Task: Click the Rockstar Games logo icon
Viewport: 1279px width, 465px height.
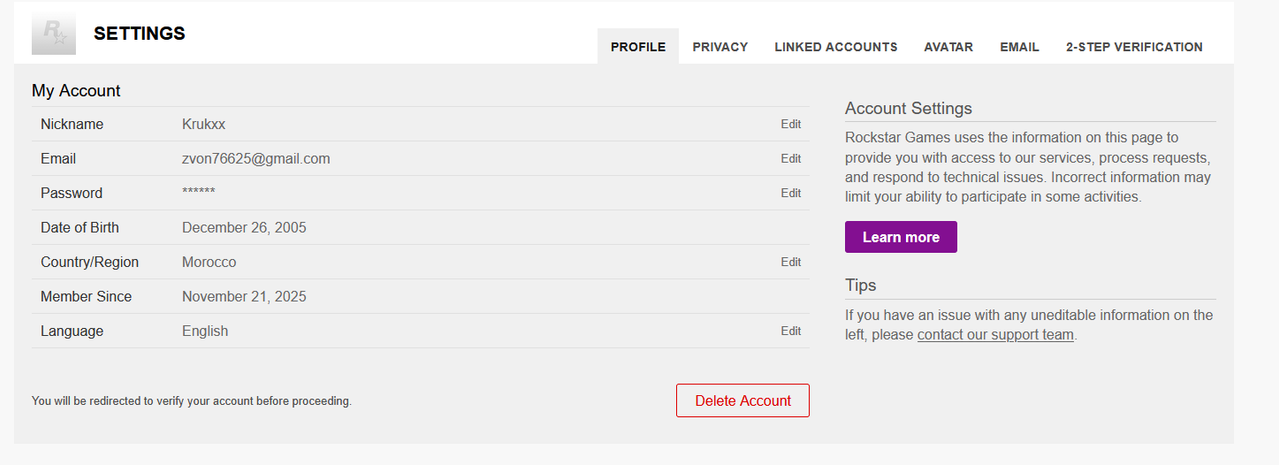Action: 53,35
